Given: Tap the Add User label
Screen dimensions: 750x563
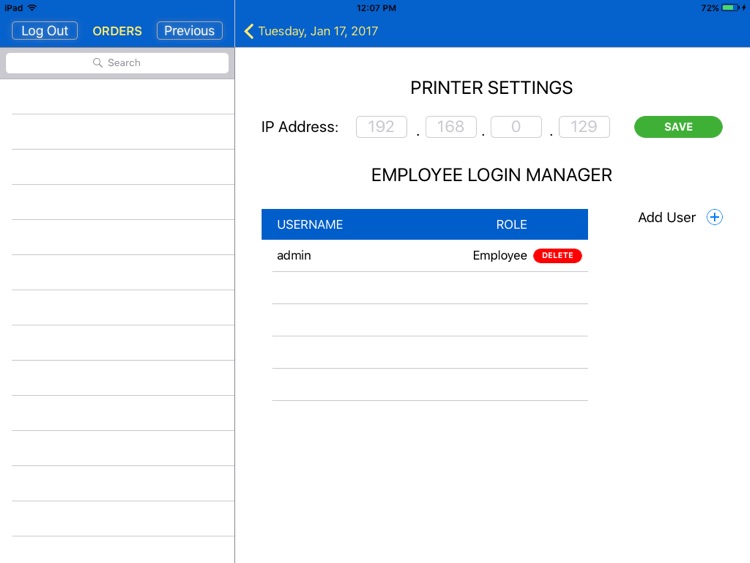Looking at the screenshot, I should 666,217.
